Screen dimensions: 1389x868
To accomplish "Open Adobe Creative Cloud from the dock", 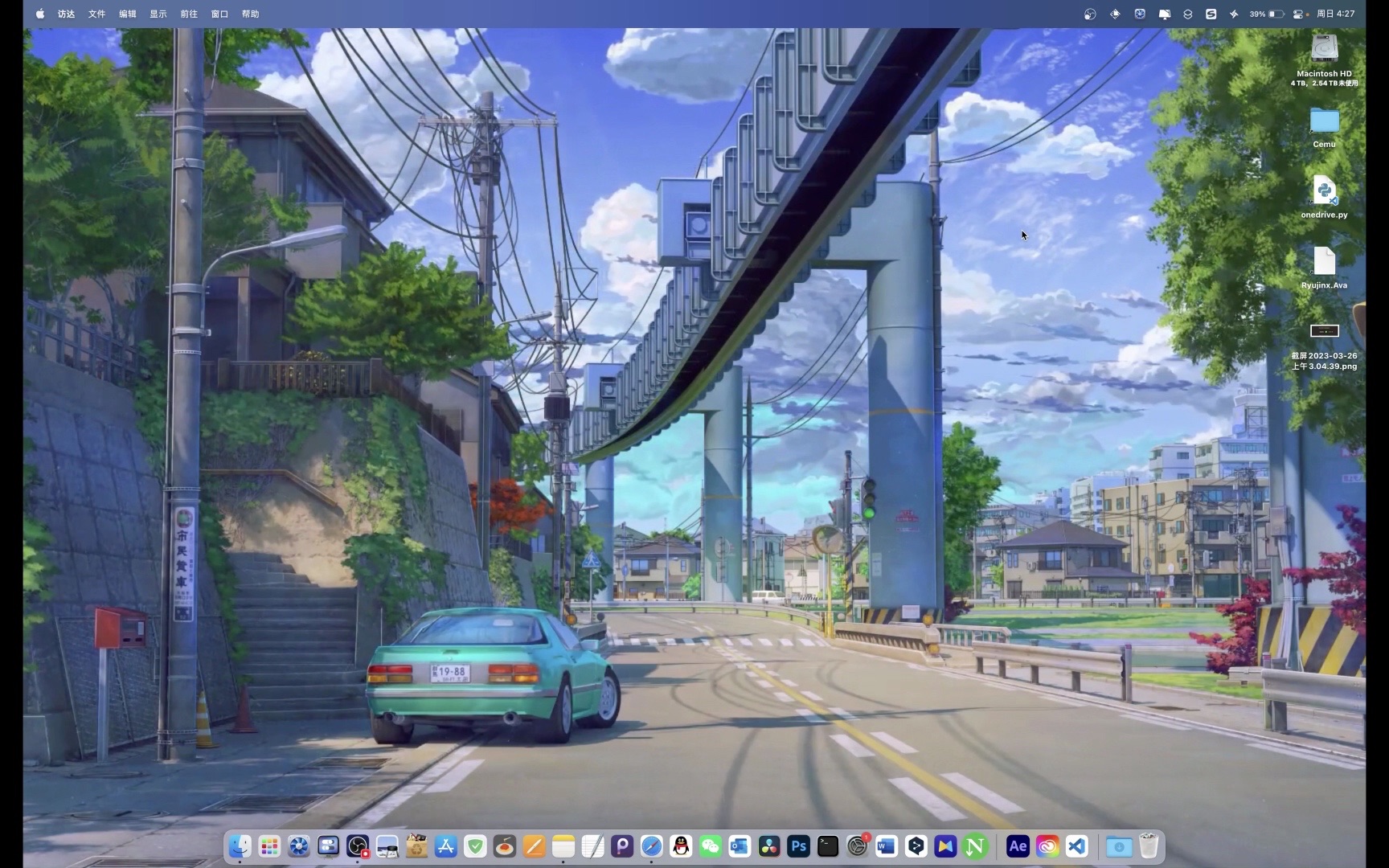I will 1047,846.
